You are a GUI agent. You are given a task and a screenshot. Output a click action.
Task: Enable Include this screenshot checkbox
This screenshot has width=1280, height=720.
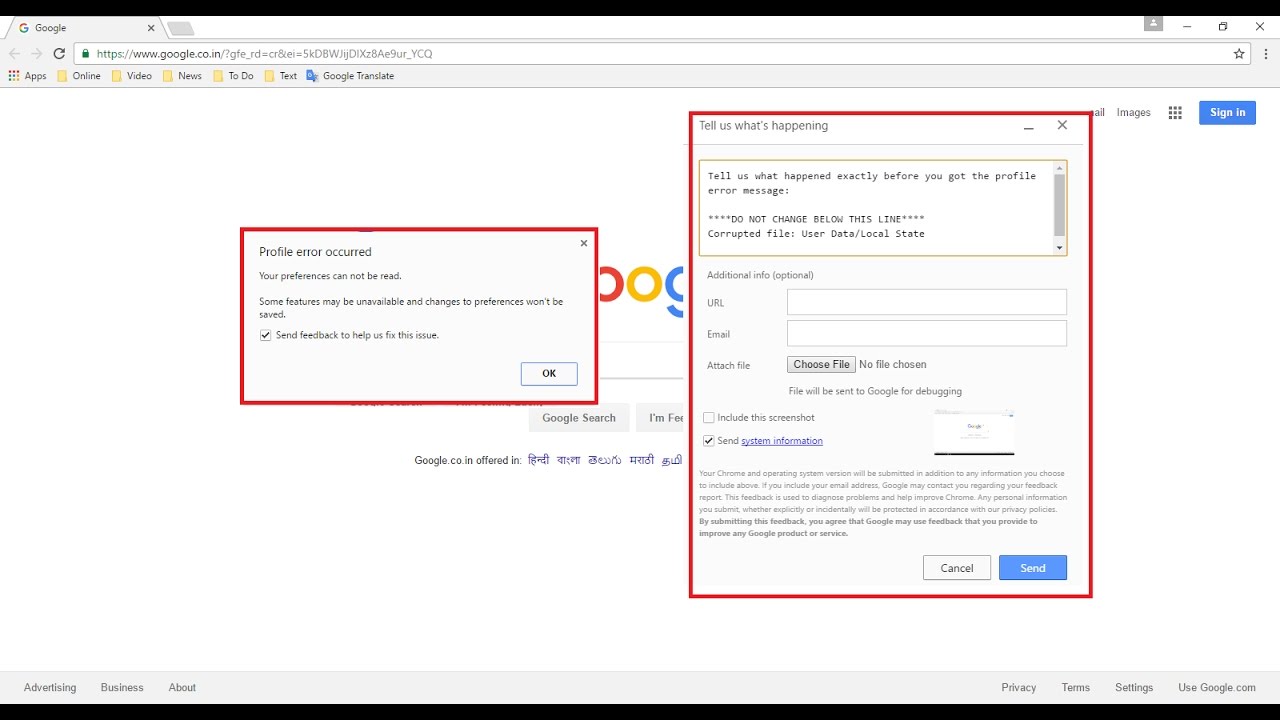tap(708, 418)
